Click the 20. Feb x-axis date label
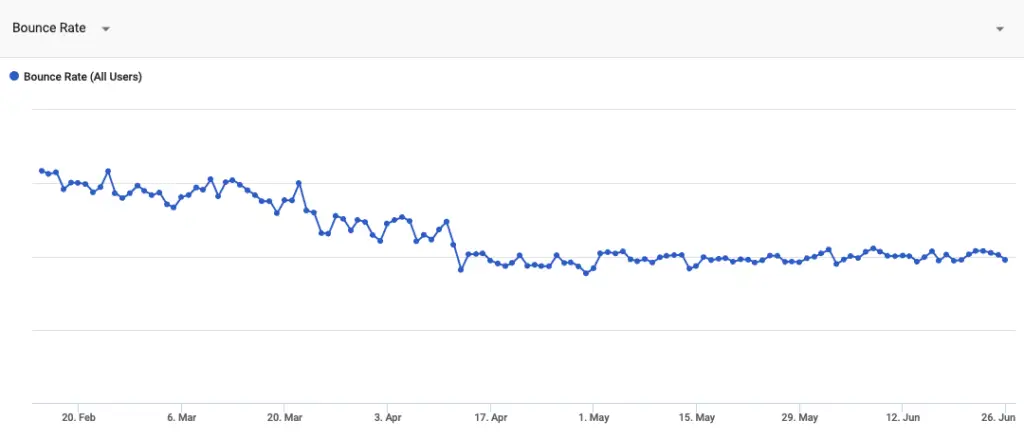 [x=78, y=417]
